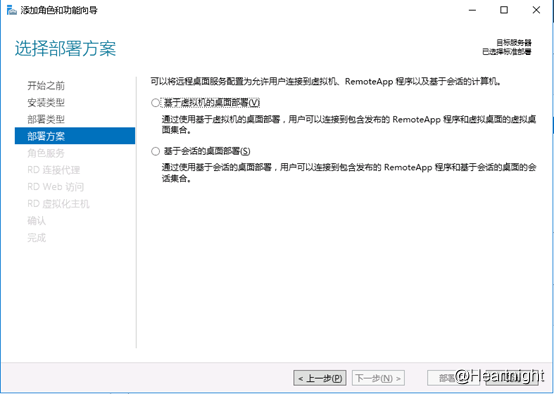This screenshot has height=394, width=554.
Task: Click the session-based deployment description text
Action: (349, 173)
